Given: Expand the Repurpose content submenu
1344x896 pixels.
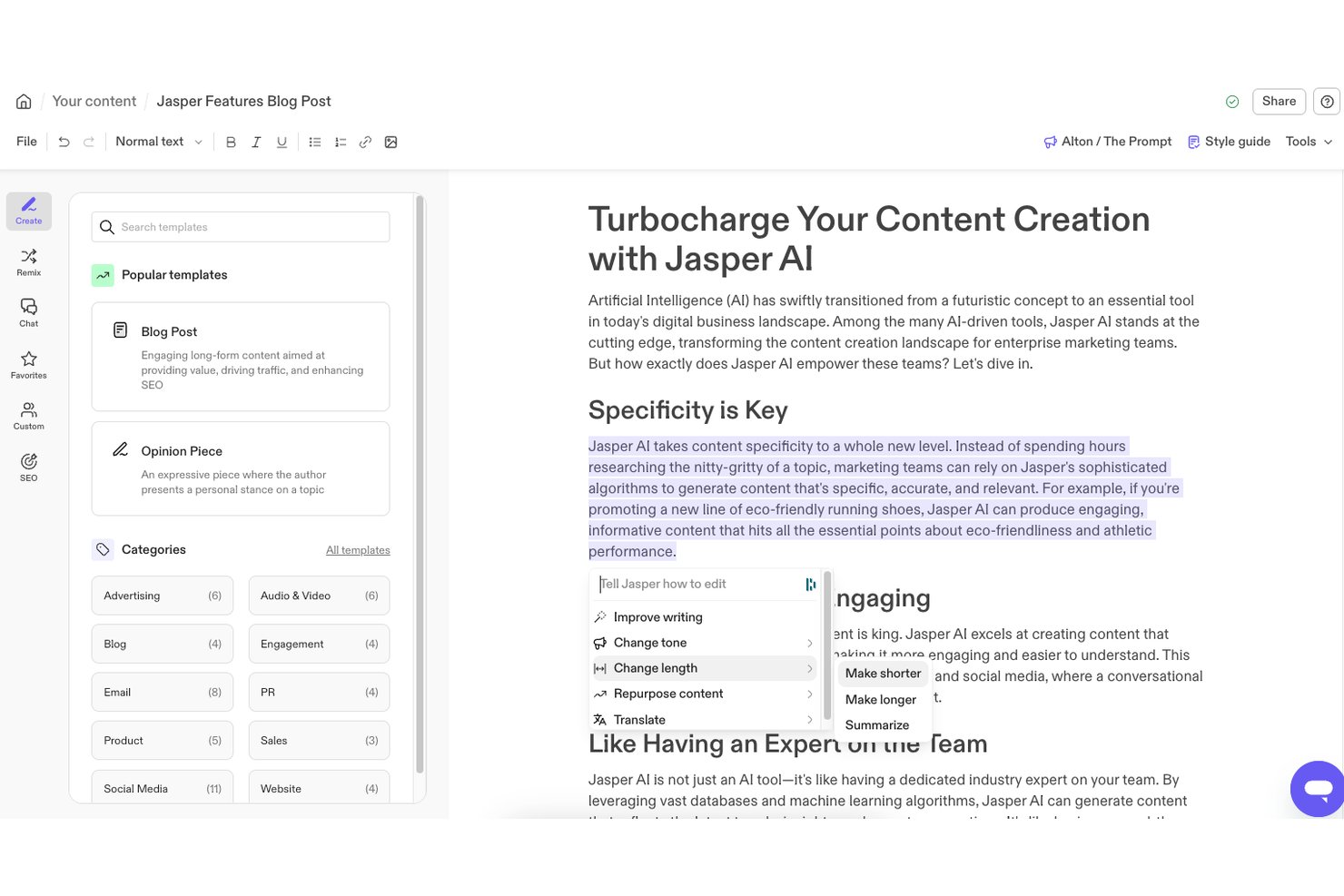Looking at the screenshot, I should coord(704,694).
